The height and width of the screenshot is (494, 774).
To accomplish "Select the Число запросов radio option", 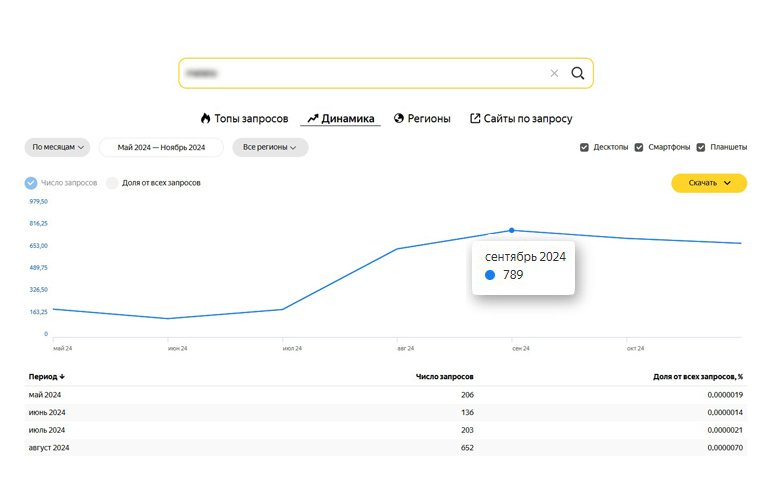I will click(x=31, y=183).
